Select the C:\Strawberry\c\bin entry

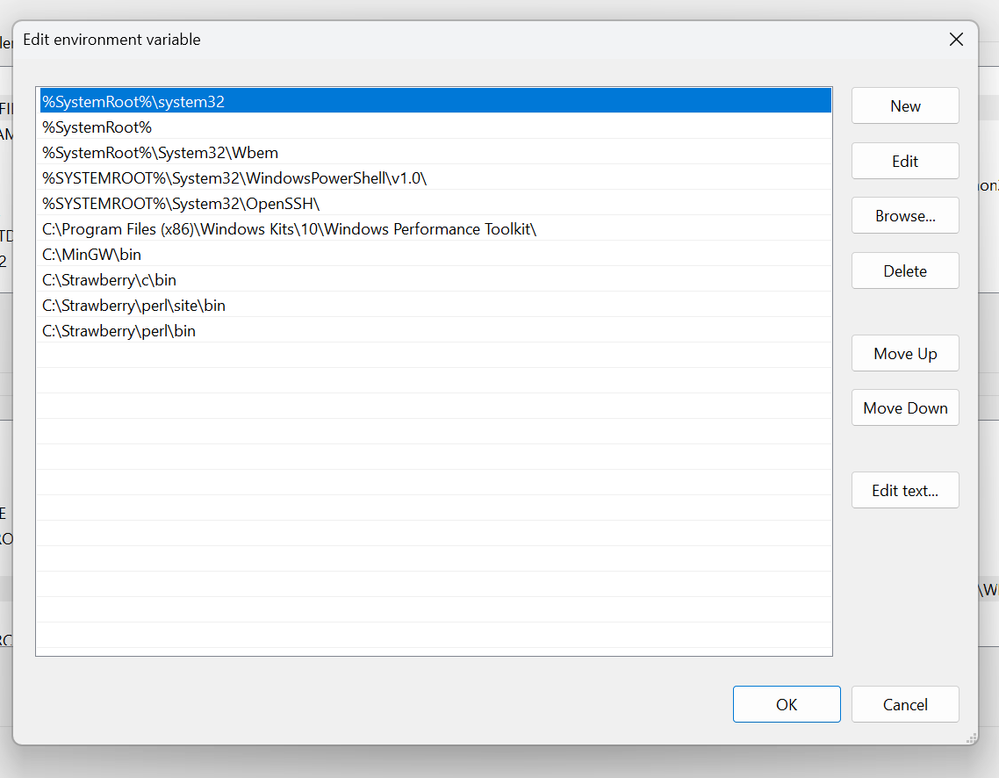(109, 280)
